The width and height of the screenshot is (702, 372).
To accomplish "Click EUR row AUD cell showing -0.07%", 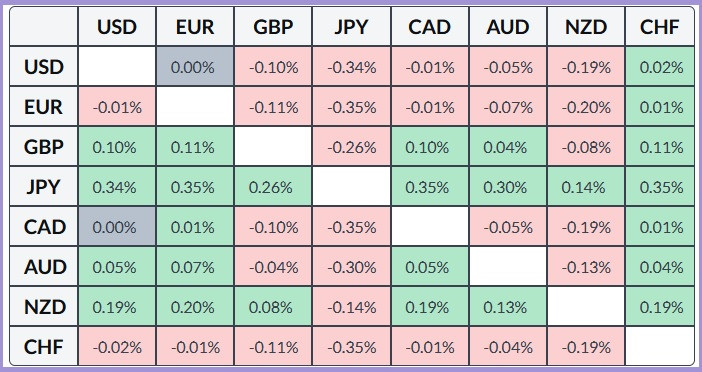I will click(508, 107).
